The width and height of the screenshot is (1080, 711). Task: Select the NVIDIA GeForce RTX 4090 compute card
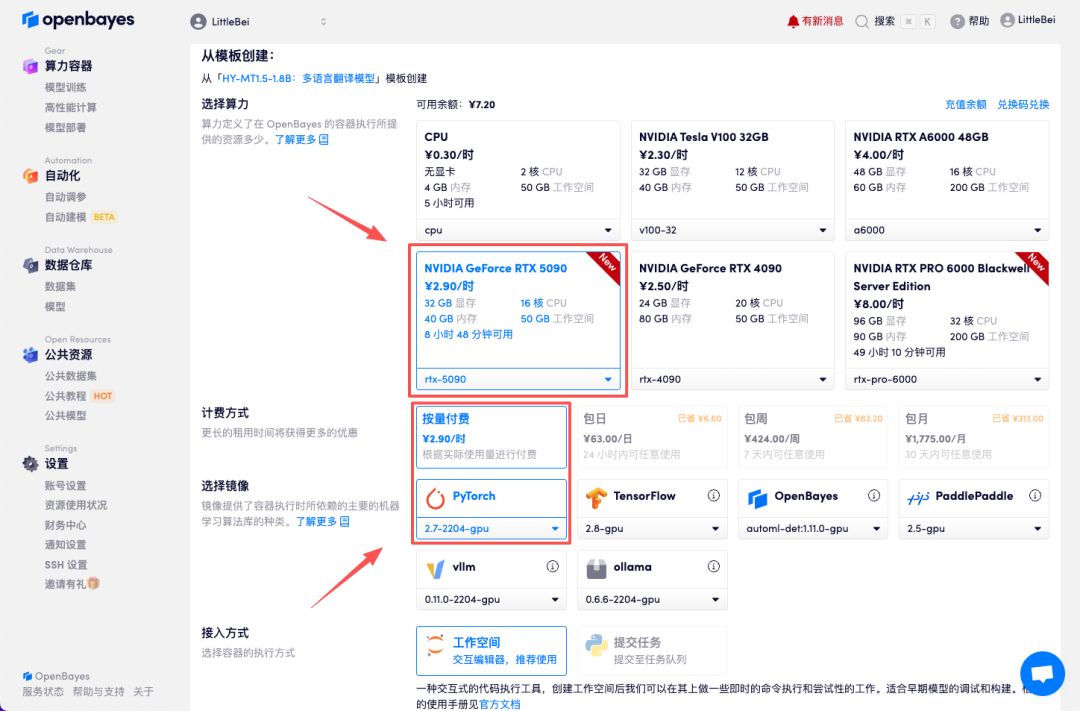pyautogui.click(x=732, y=300)
